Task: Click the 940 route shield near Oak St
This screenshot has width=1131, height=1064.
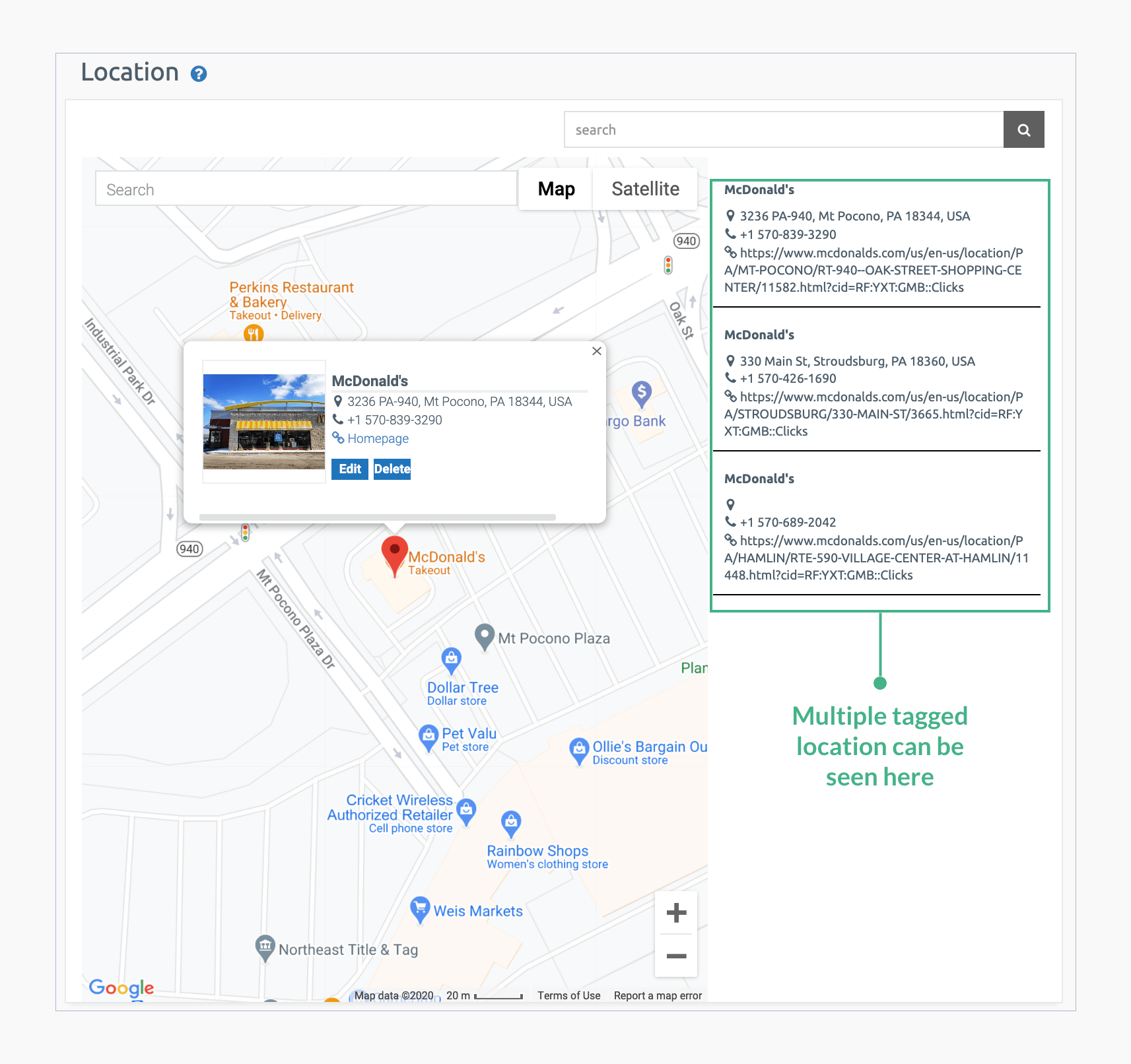Action: 687,241
